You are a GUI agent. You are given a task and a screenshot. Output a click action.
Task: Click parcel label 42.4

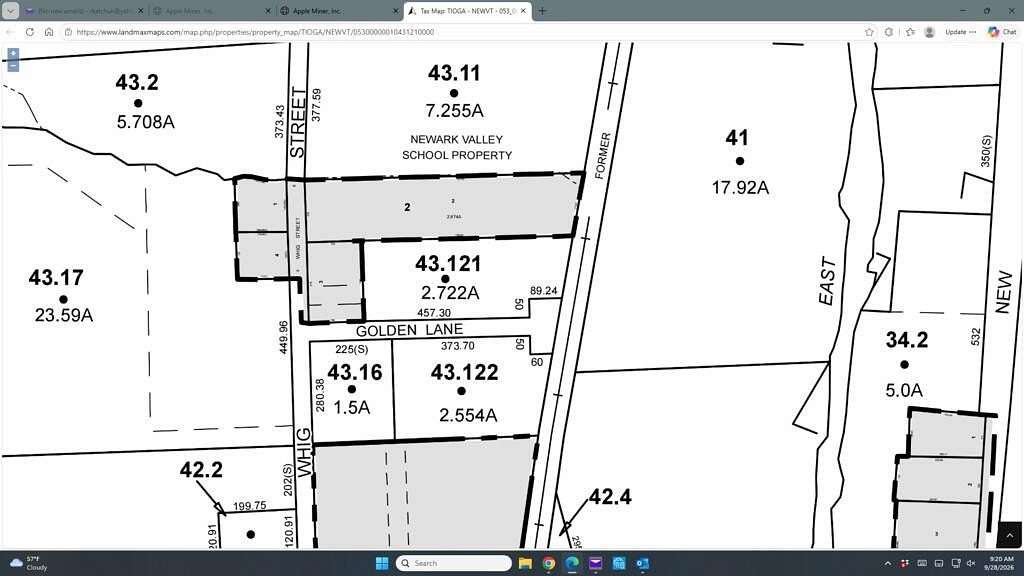click(x=610, y=497)
